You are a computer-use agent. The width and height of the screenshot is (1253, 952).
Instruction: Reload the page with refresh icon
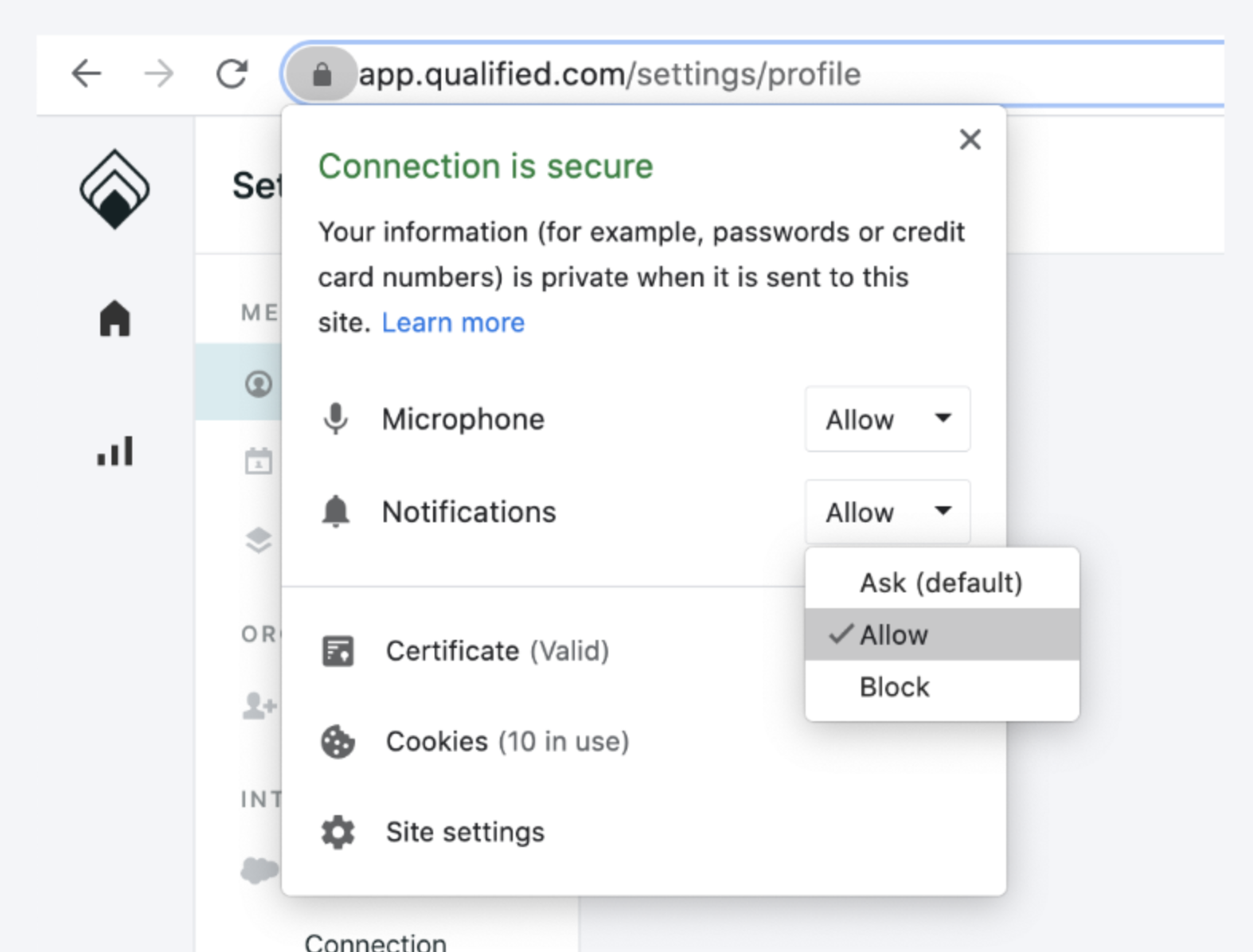(x=232, y=74)
